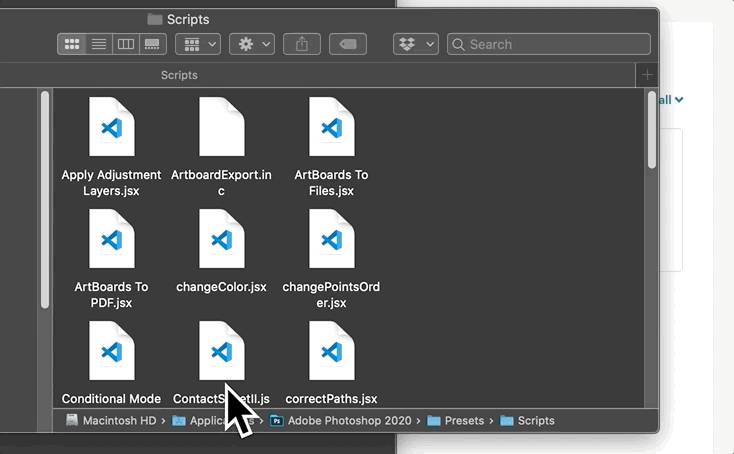The image size is (734, 454).
Task: Click the ArtBoards To PDF.jsx file name
Action: (111, 294)
